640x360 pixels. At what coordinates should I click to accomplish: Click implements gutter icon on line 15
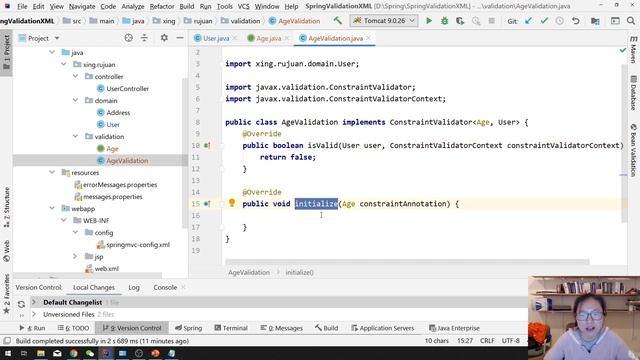click(207, 204)
